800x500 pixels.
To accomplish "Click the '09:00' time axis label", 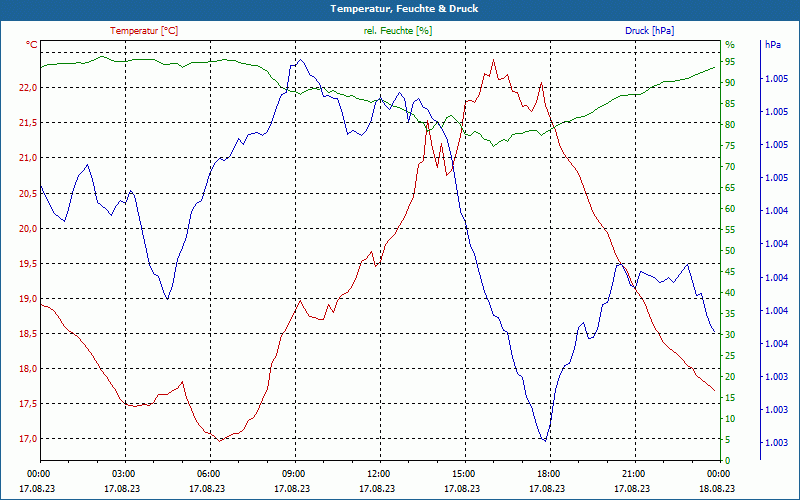I will click(293, 473).
